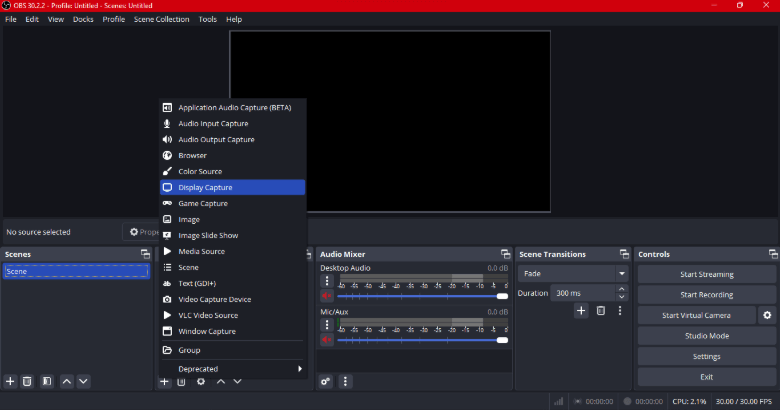
Task: Decrease transition duration stepper down
Action: [x=622, y=297]
